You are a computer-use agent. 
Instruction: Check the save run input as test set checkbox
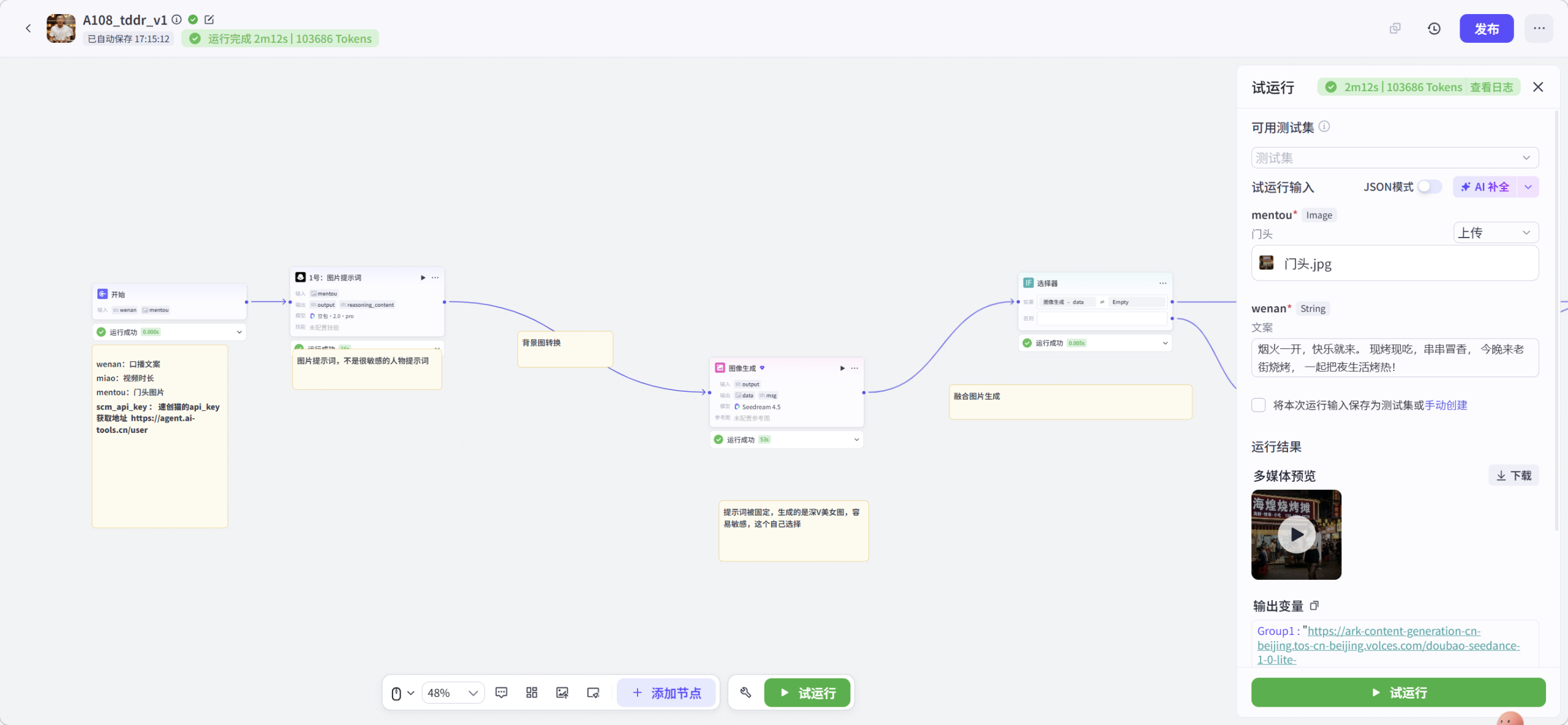tap(1259, 405)
